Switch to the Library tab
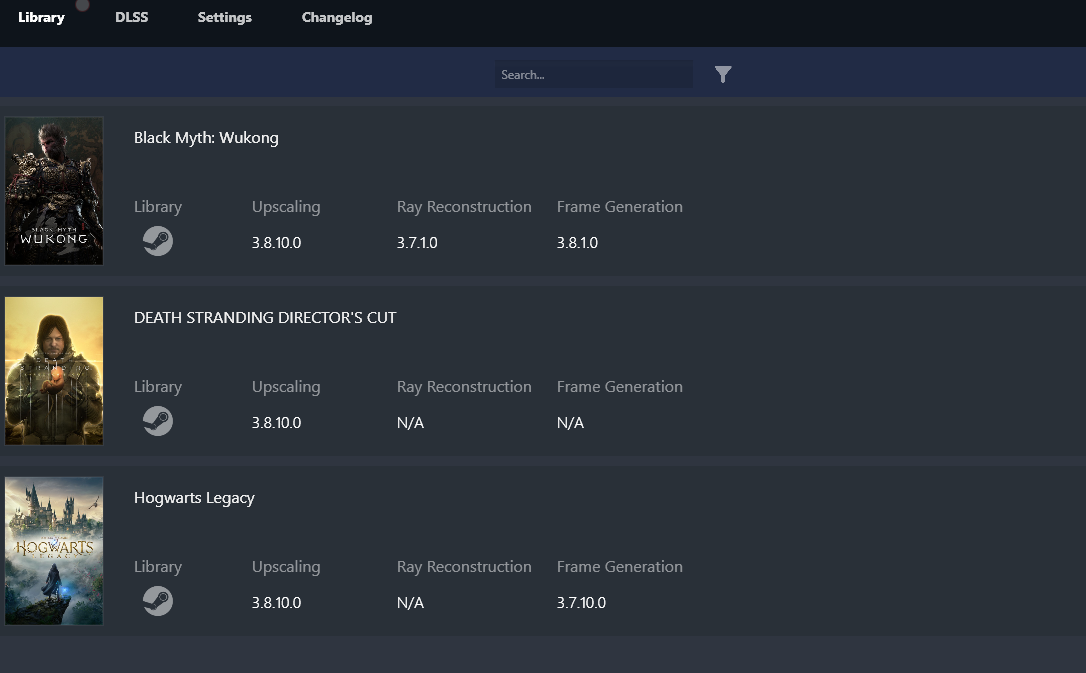The width and height of the screenshot is (1086, 673). 41,17
